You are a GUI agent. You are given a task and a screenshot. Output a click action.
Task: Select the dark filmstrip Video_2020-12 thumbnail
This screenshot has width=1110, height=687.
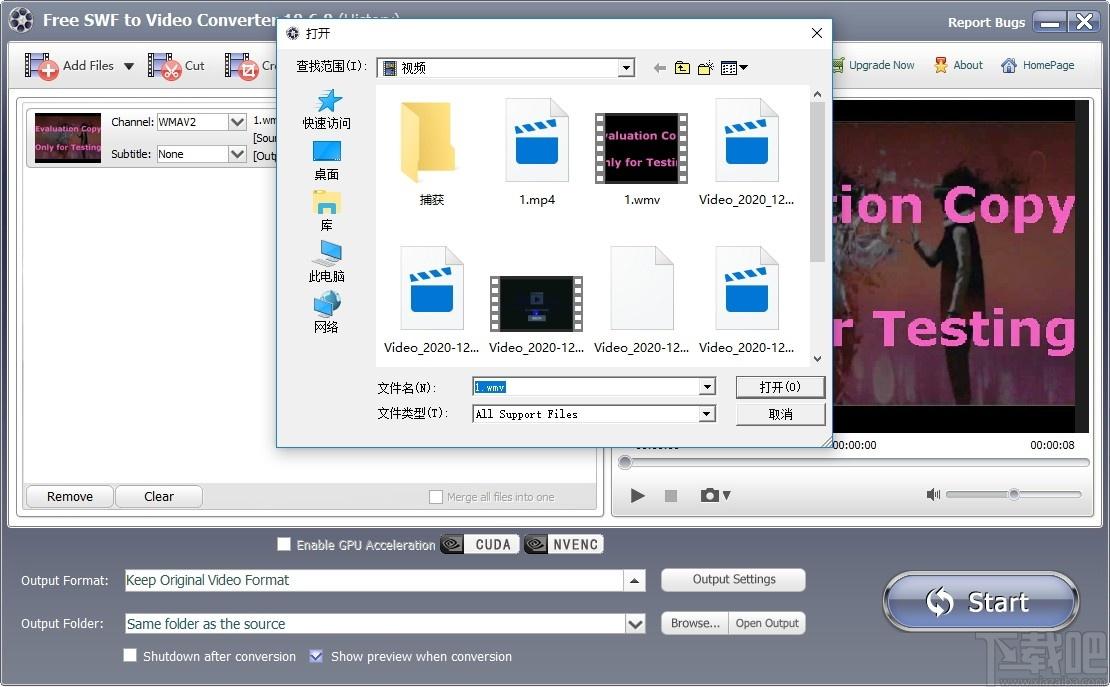(537, 305)
